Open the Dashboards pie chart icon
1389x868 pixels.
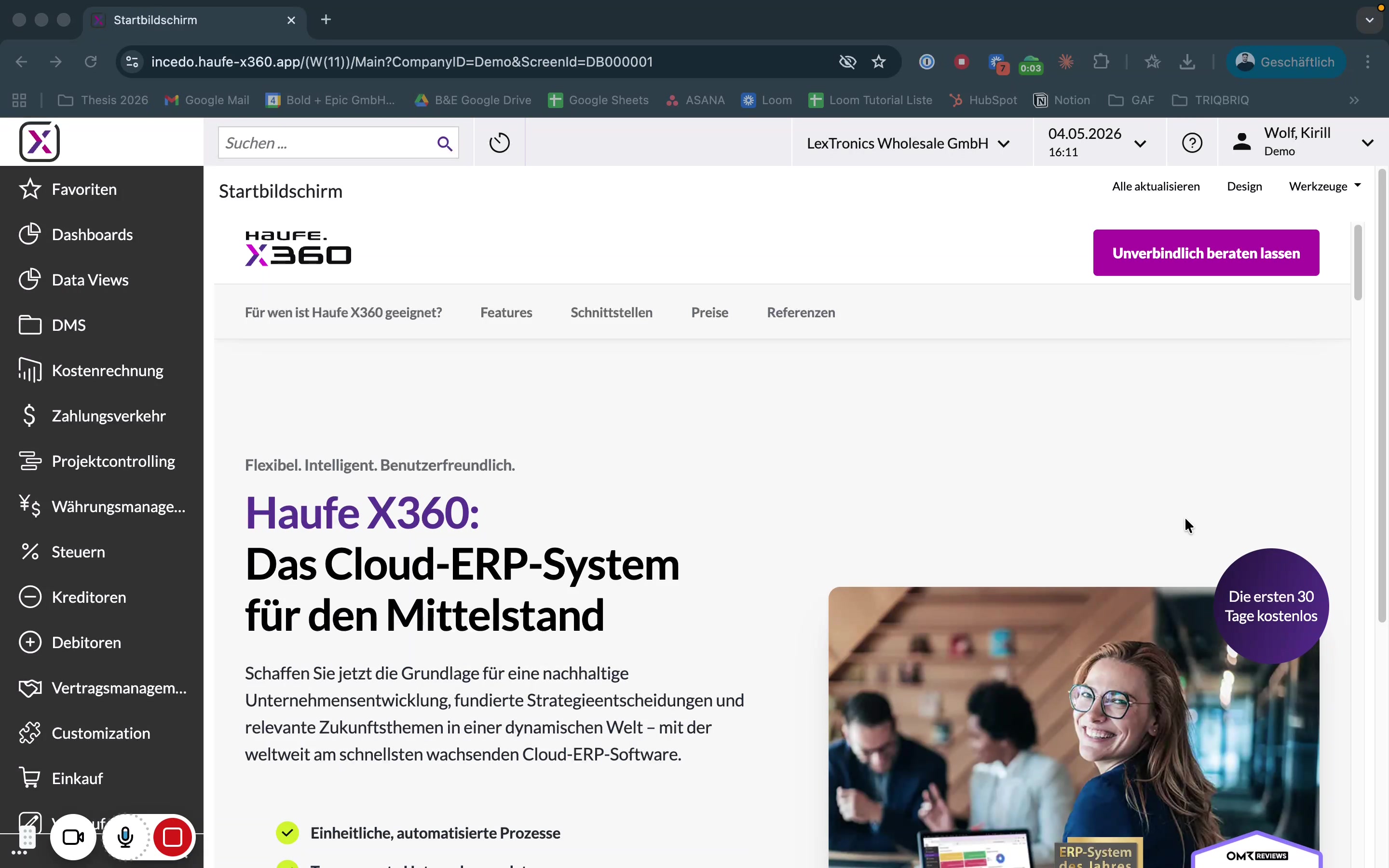point(30,234)
